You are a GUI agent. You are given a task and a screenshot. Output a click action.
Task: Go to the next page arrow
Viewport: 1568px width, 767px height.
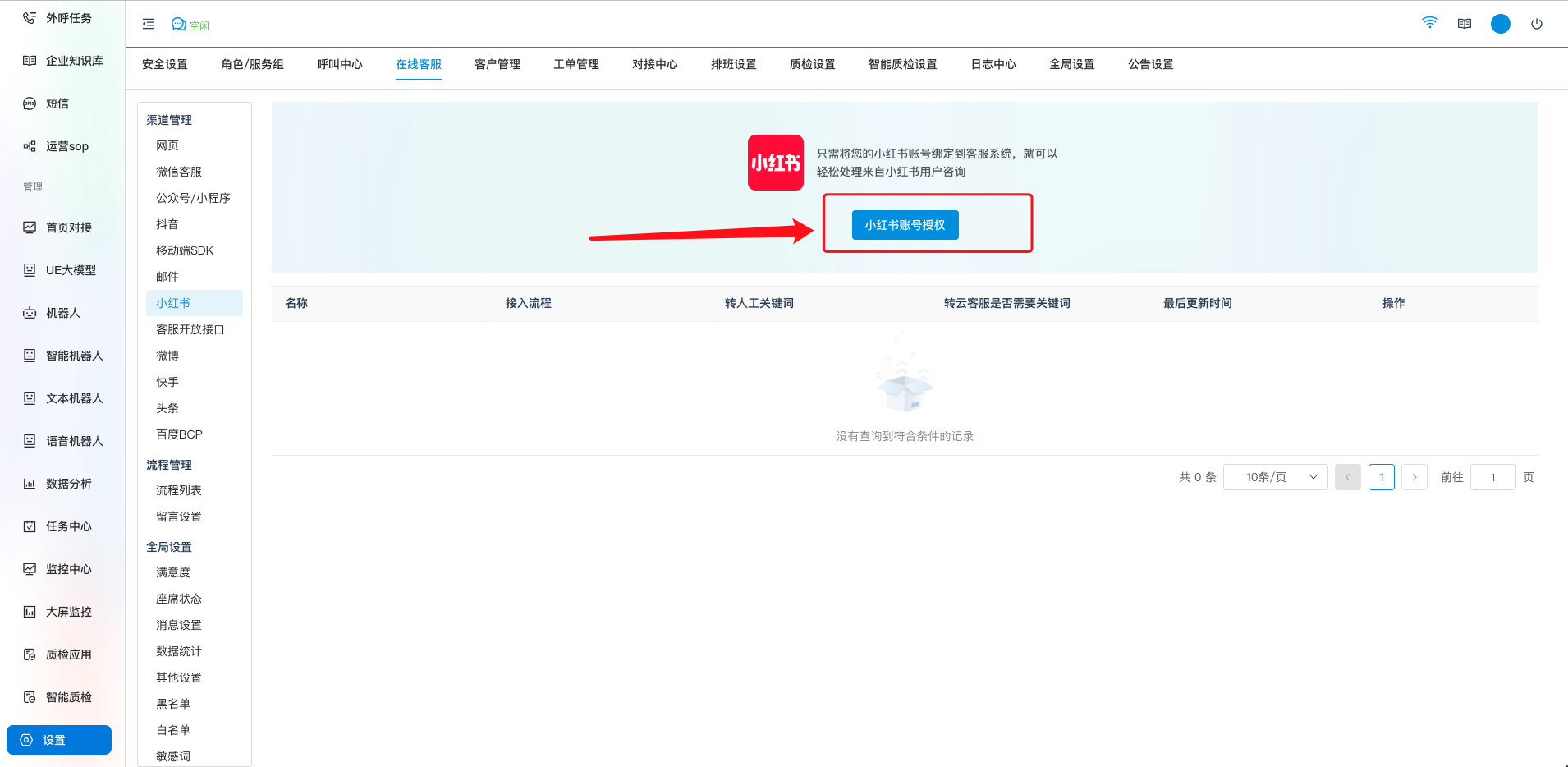(1414, 477)
